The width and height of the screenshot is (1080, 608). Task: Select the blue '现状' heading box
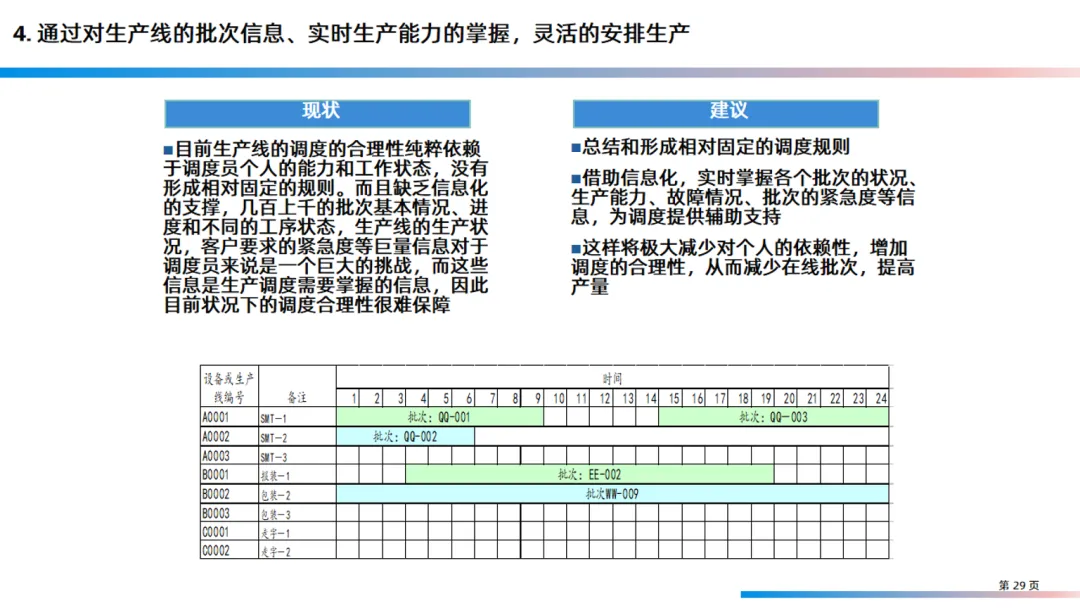(318, 114)
